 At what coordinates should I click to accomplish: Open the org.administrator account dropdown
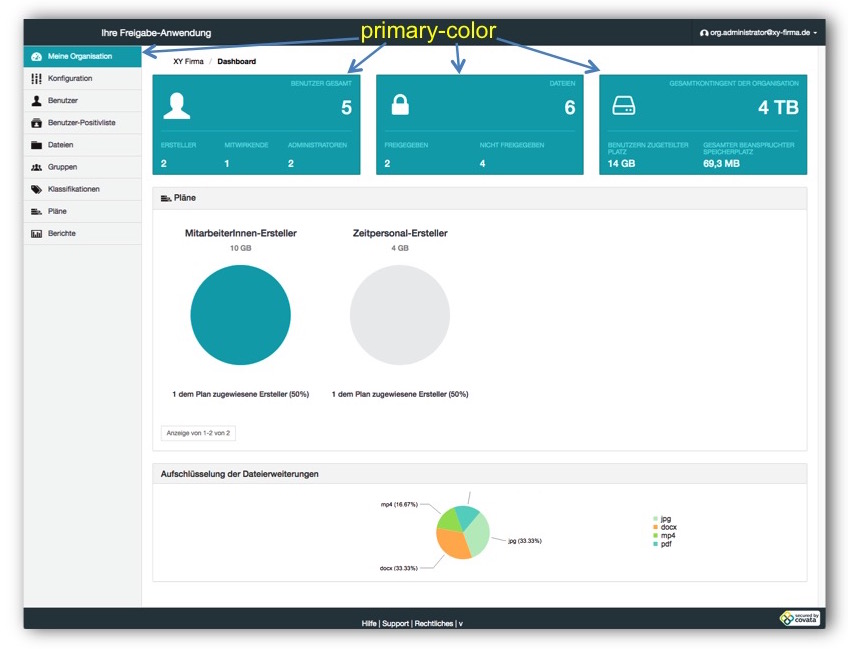point(758,32)
